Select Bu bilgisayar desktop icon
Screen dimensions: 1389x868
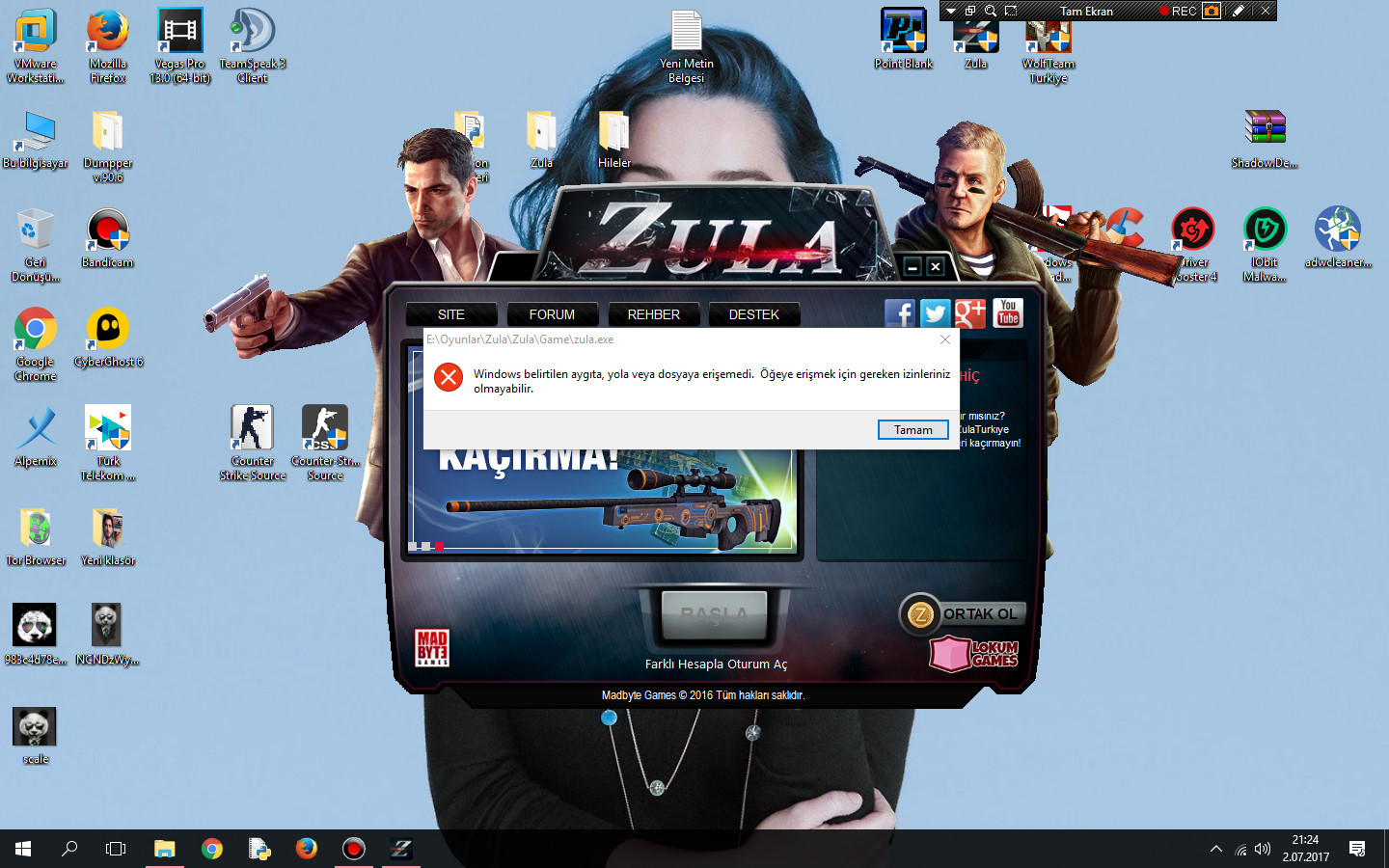pos(36,140)
